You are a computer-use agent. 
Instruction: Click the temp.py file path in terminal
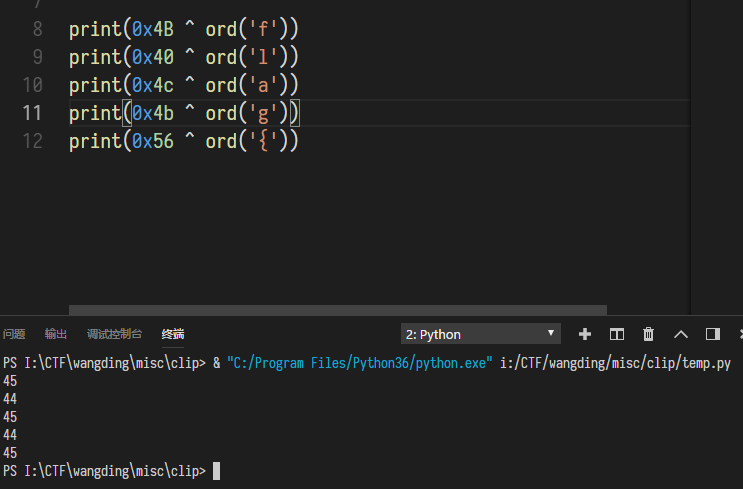(615, 363)
